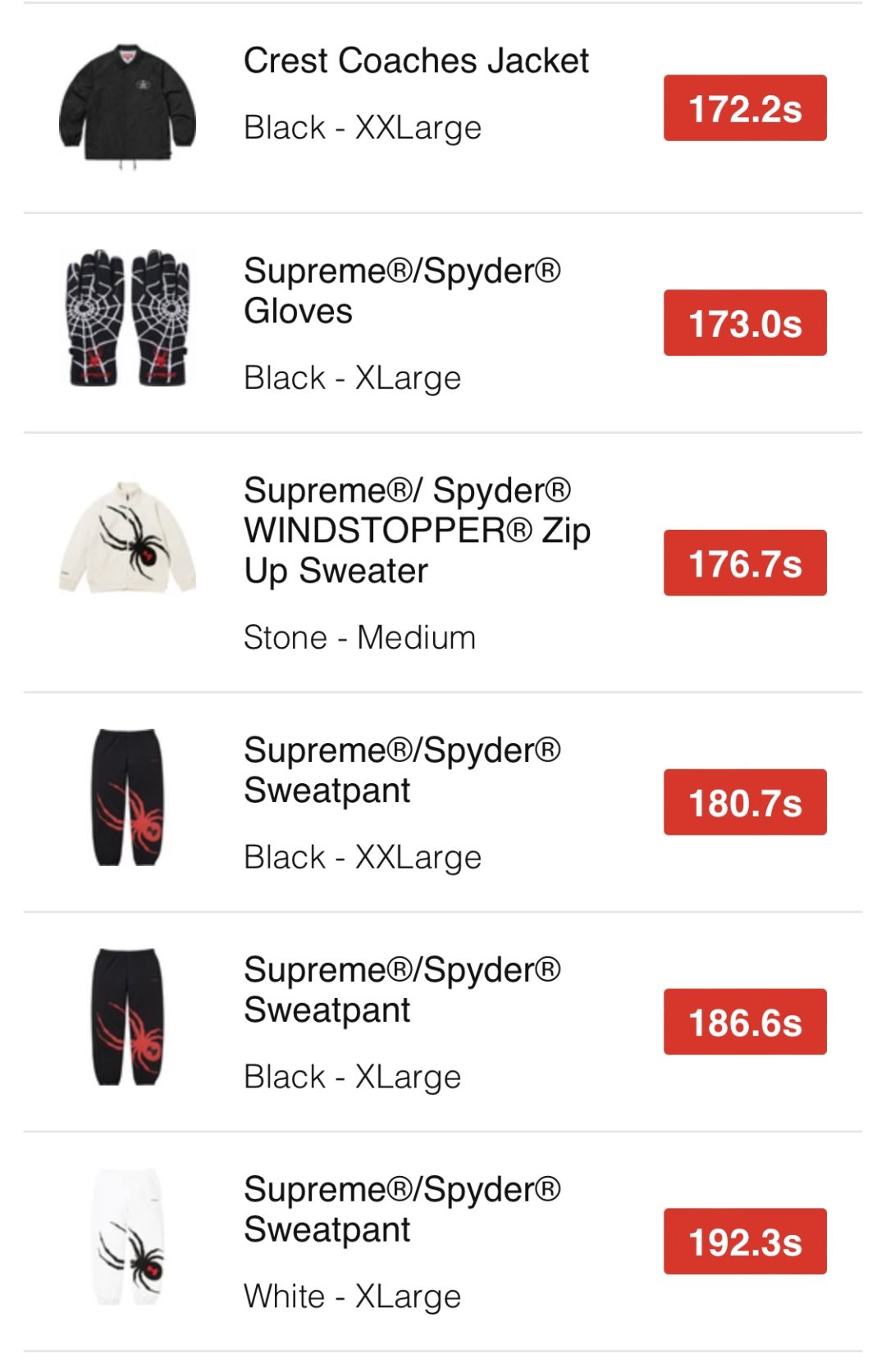Click the black XLarge Sweatpant thumbnail

(x=127, y=1017)
